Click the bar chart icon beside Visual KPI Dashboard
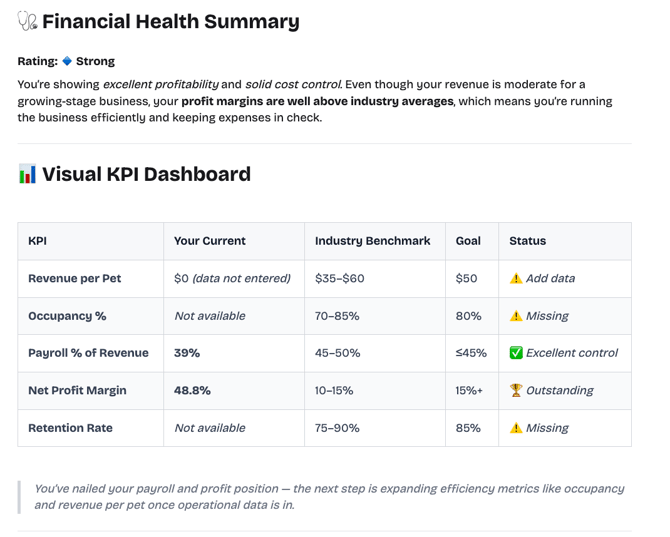Screen dimensions: 670x537 [x=27, y=174]
